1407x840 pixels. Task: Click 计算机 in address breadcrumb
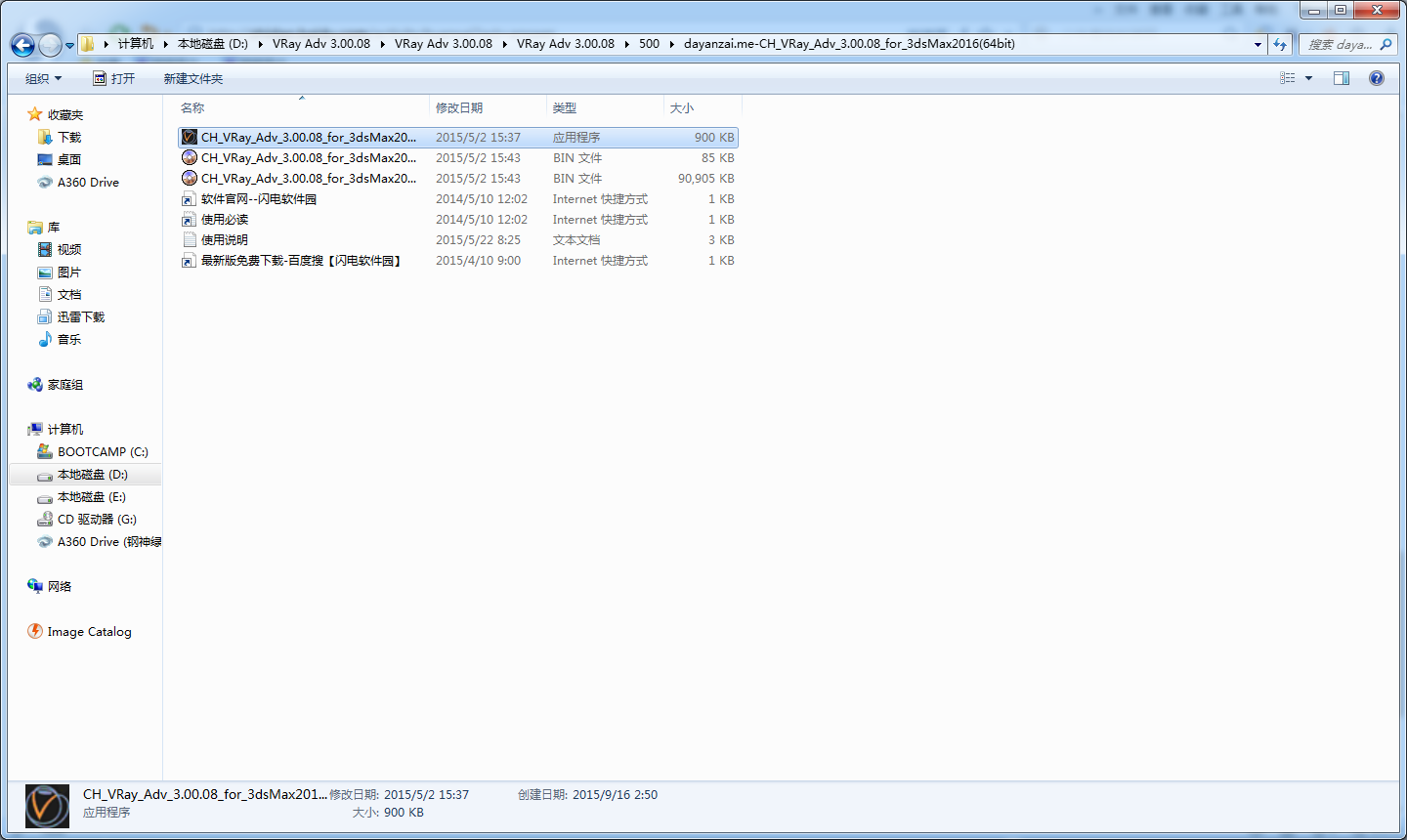tap(136, 44)
